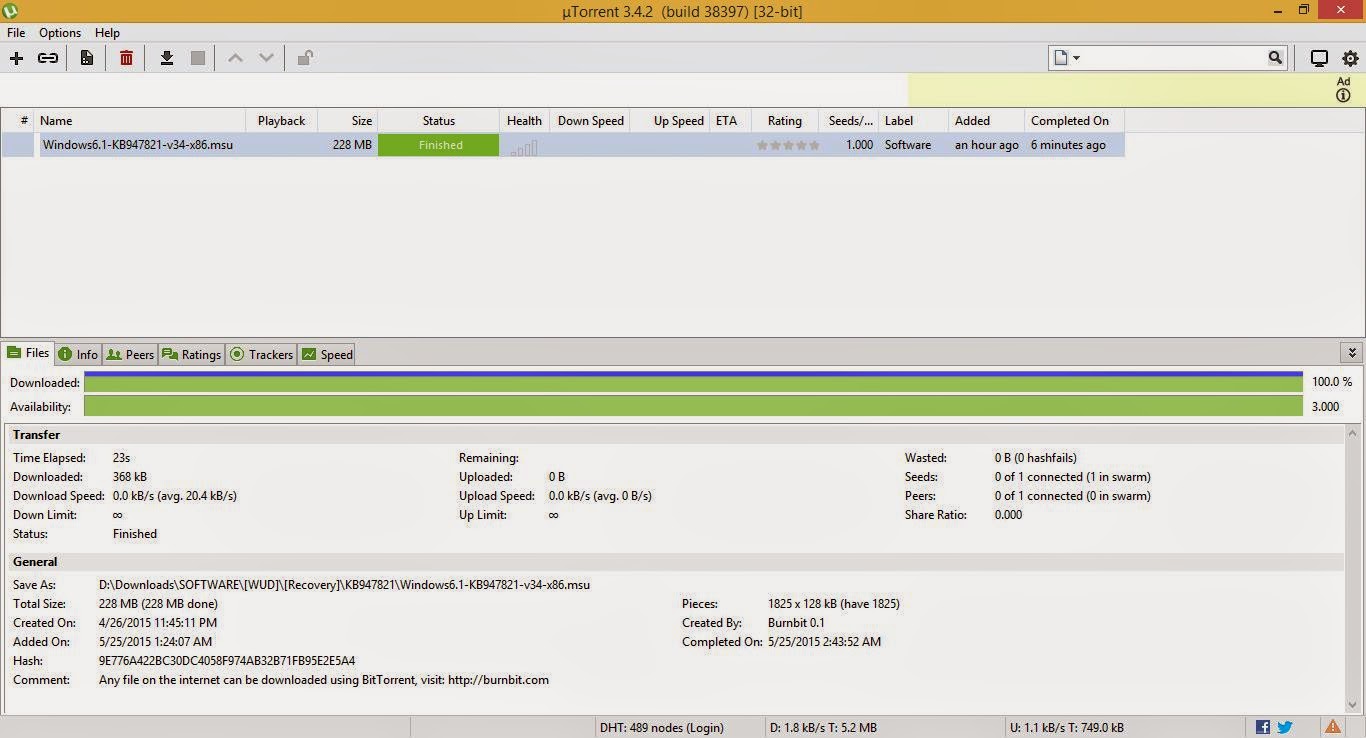
Task: Sort by the Name column header
Action: tap(141, 120)
